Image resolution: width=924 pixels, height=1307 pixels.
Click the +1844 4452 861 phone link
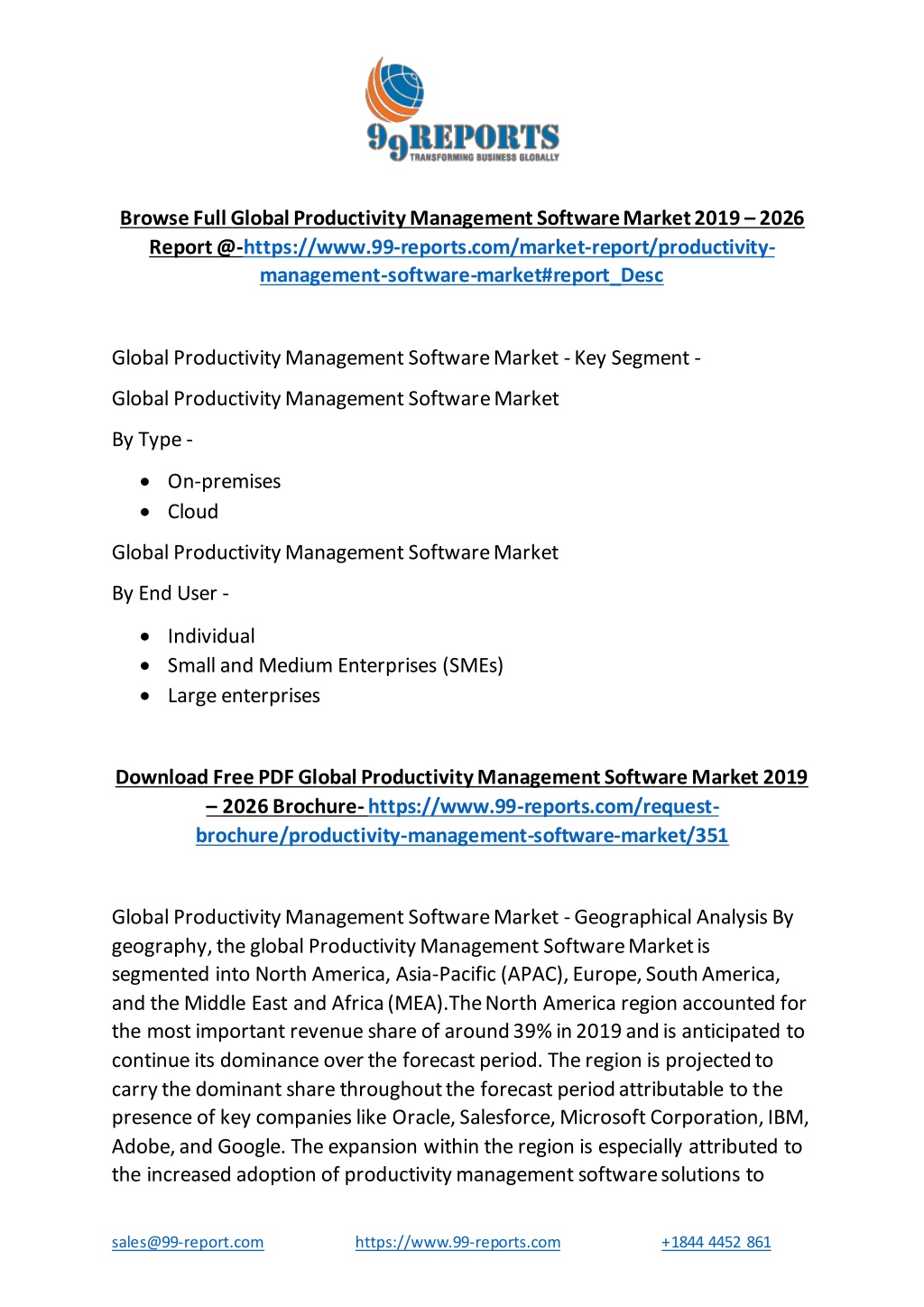[716, 1242]
